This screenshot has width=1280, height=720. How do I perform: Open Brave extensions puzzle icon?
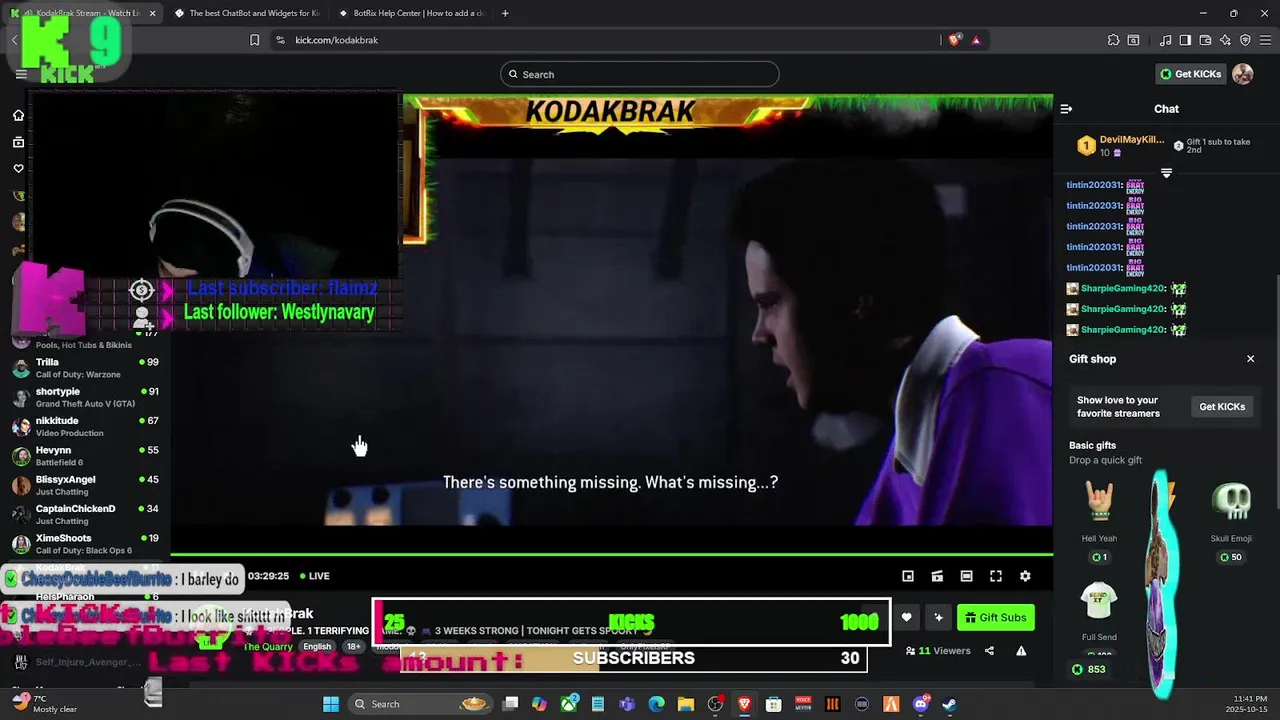click(1113, 40)
